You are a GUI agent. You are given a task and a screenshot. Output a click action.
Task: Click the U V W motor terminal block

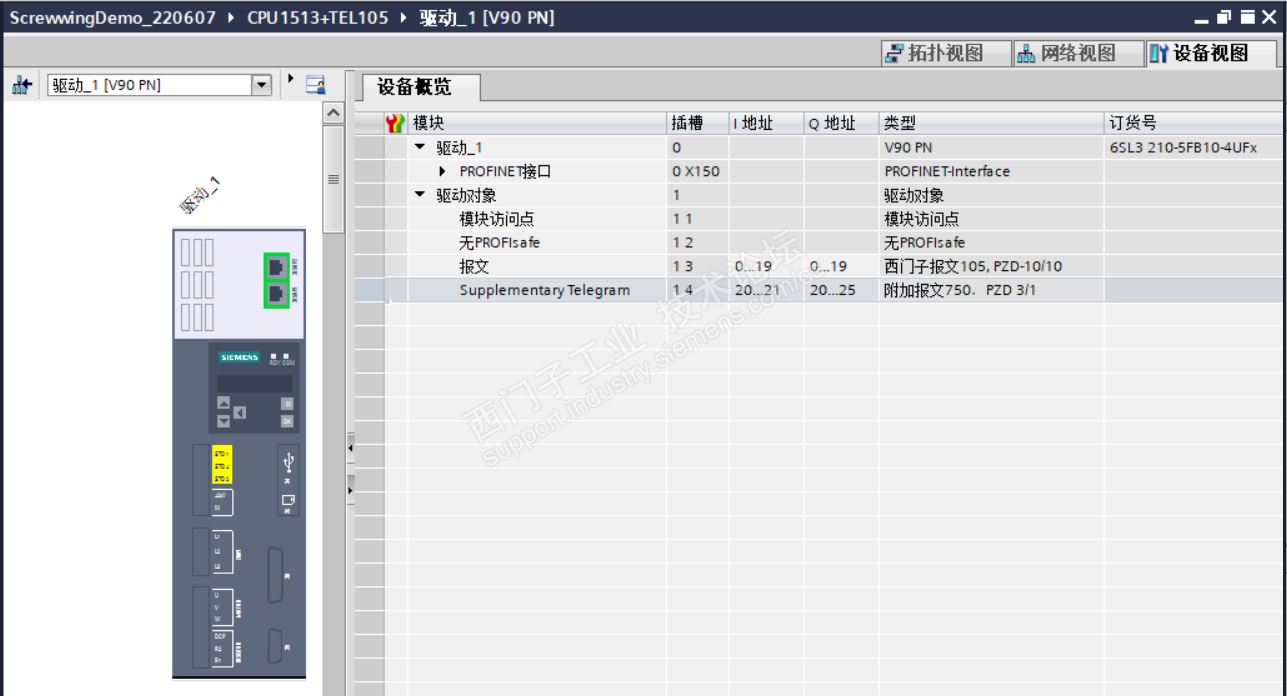pos(222,607)
